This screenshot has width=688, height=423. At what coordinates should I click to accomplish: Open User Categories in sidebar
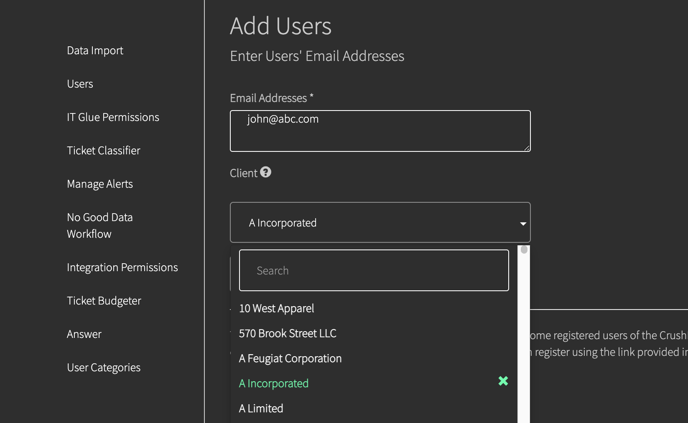pos(104,367)
